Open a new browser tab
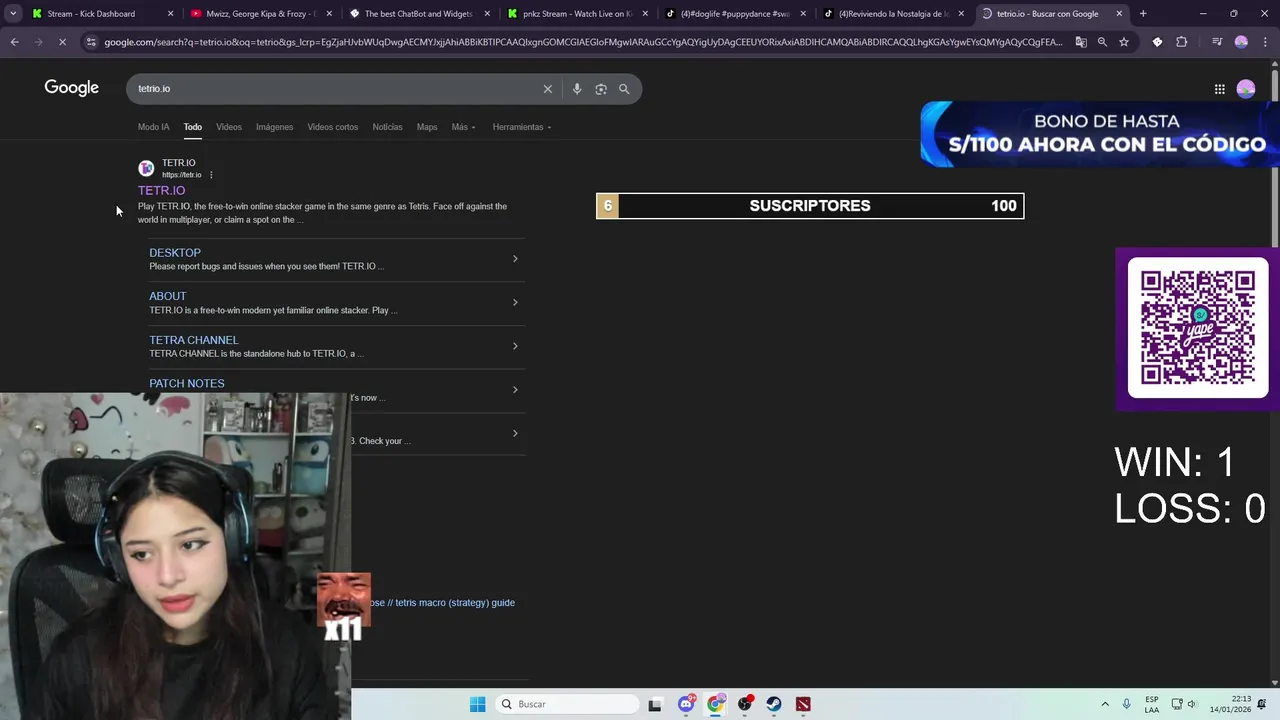Screen dimensions: 1280x720 tap(1143, 14)
